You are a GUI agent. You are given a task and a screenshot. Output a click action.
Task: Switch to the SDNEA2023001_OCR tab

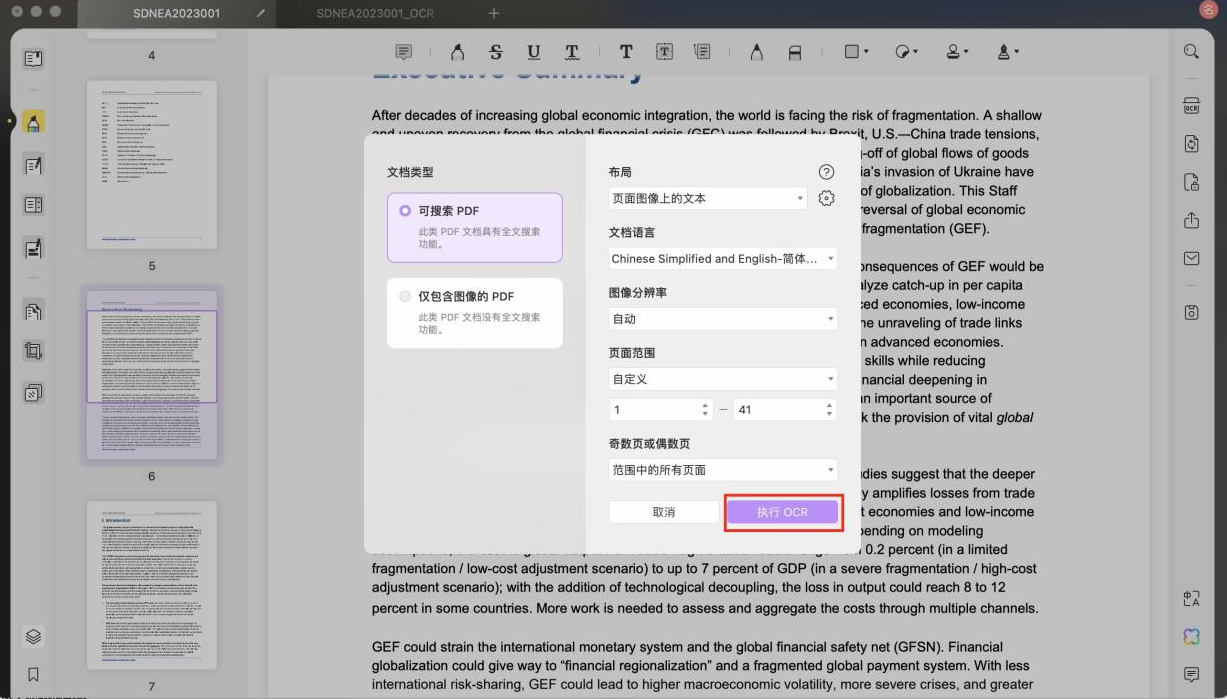[x=375, y=13]
